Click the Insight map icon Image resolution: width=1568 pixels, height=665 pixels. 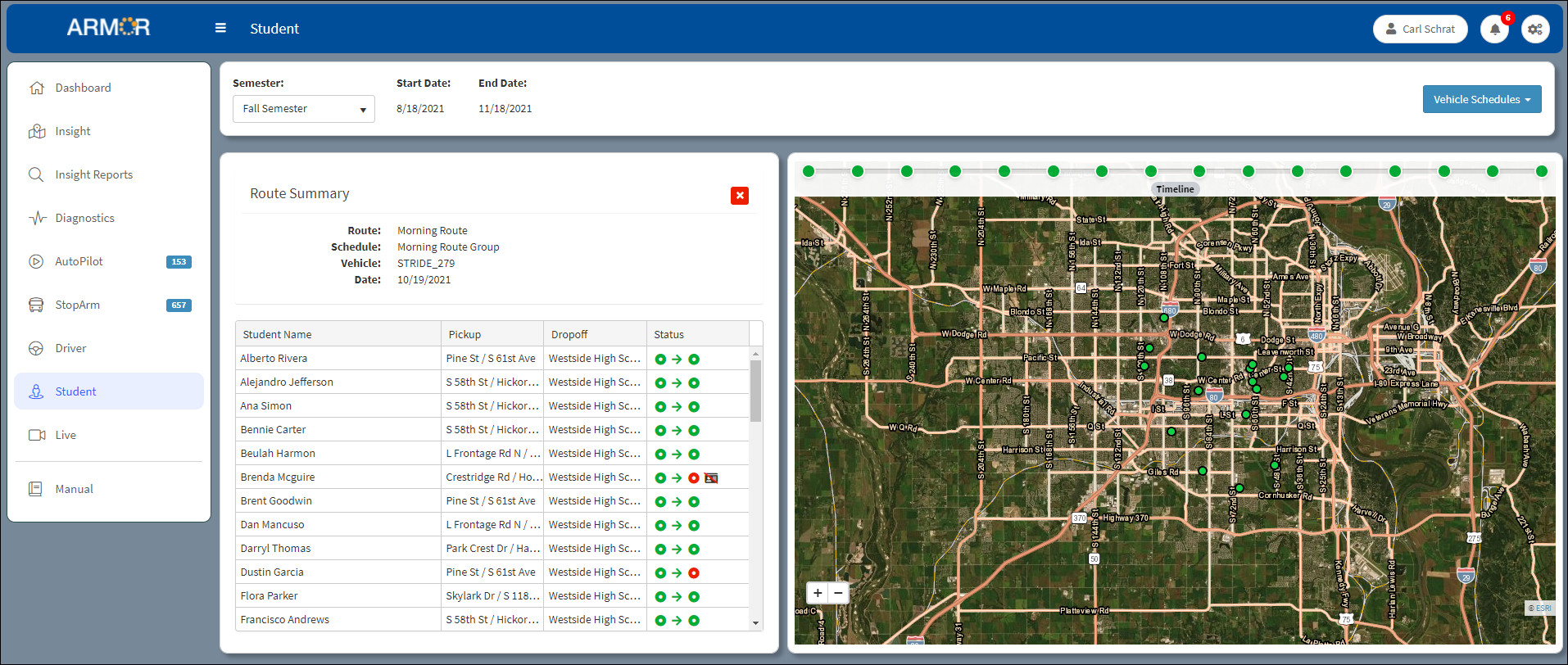[36, 131]
